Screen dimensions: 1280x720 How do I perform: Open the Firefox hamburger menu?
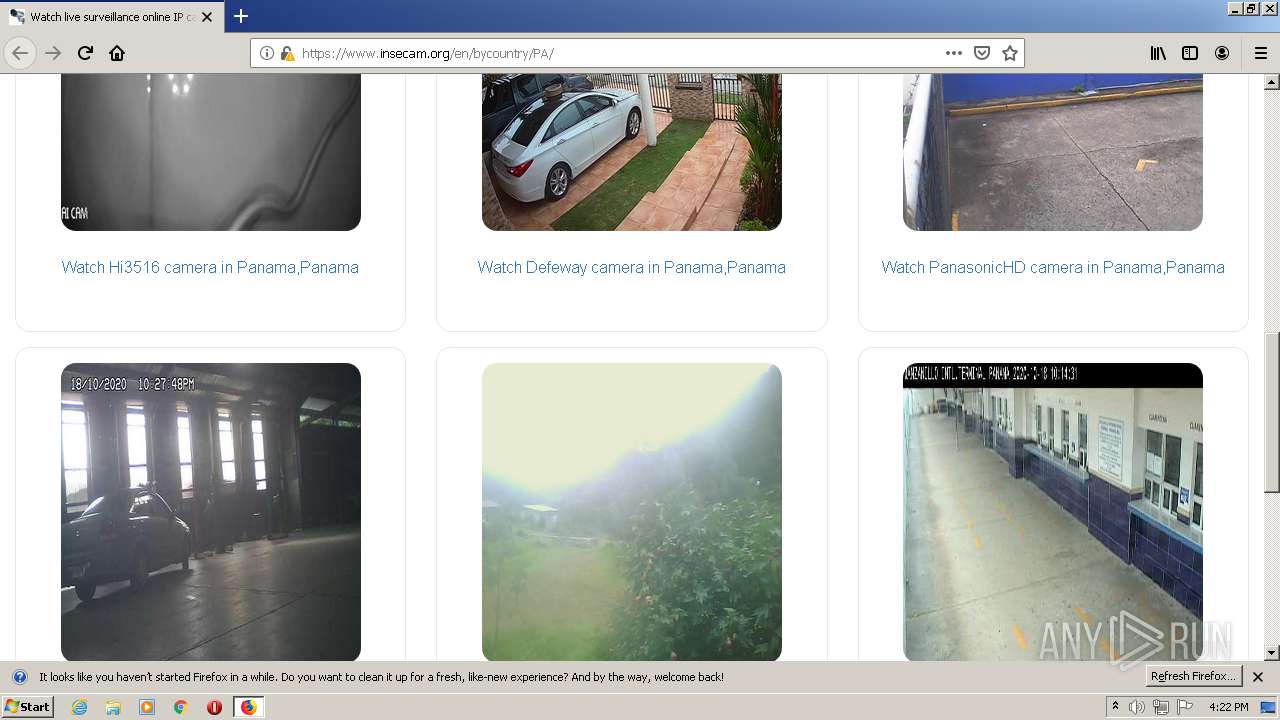[x=1260, y=53]
